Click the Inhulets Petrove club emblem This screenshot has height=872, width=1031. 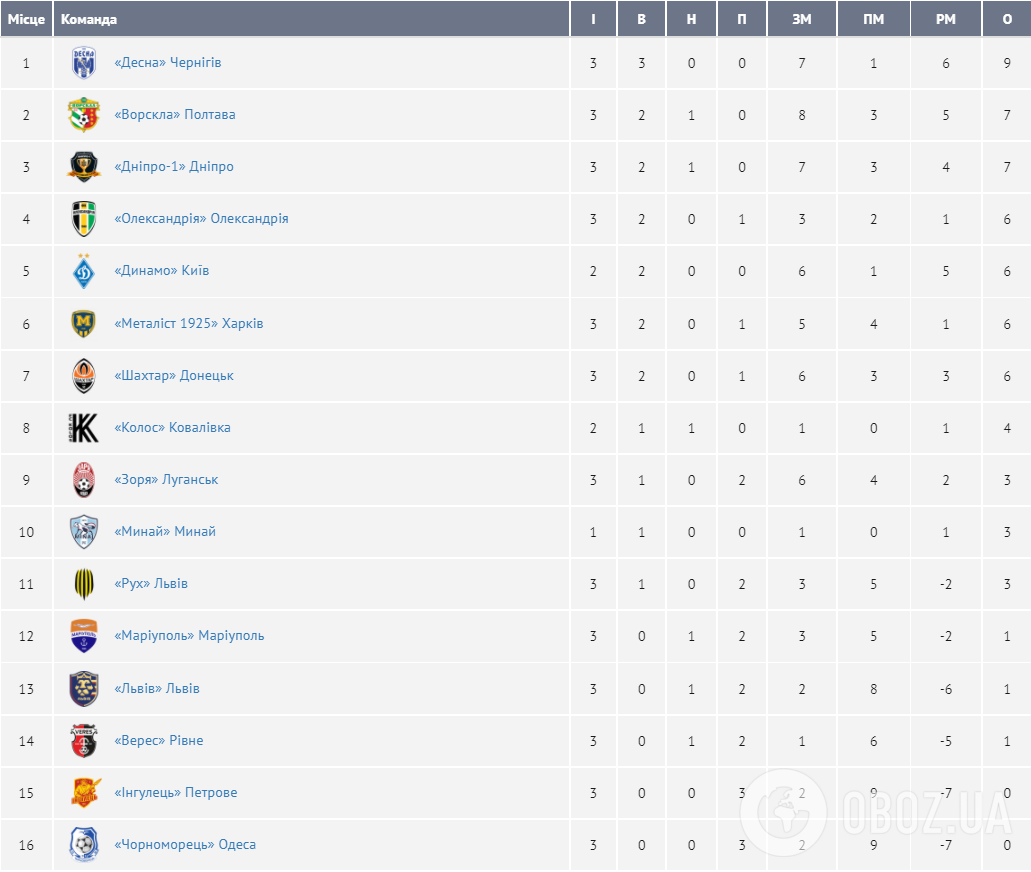[x=84, y=793]
